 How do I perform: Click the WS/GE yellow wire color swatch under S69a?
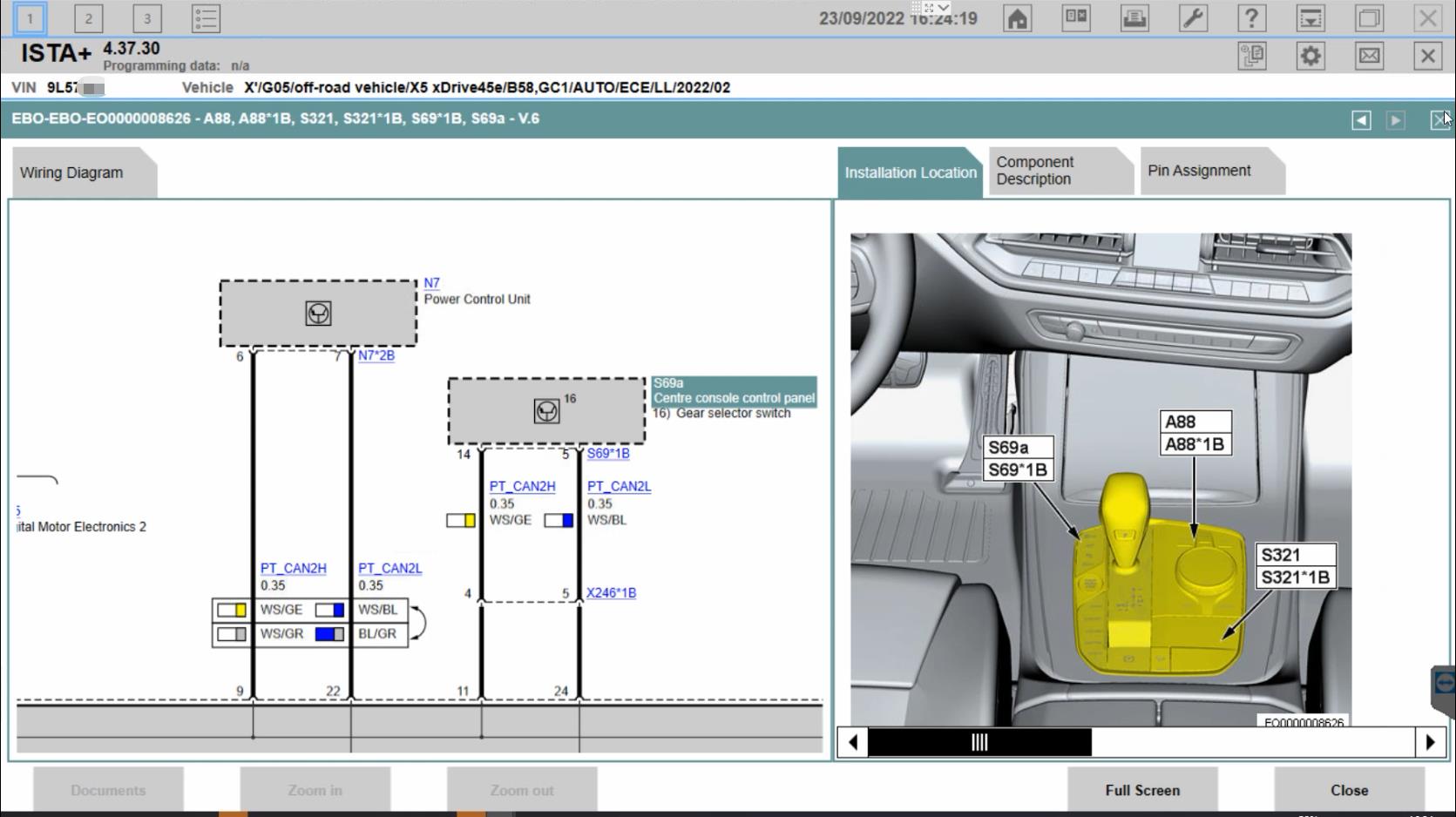pyautogui.click(x=461, y=521)
